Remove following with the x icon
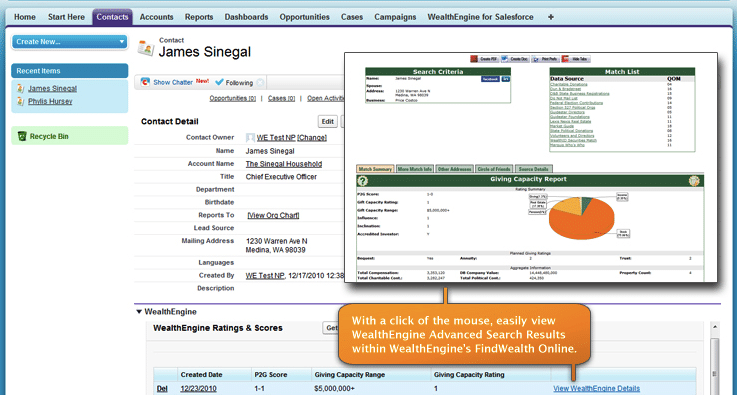The width and height of the screenshot is (737, 395). [x=260, y=83]
